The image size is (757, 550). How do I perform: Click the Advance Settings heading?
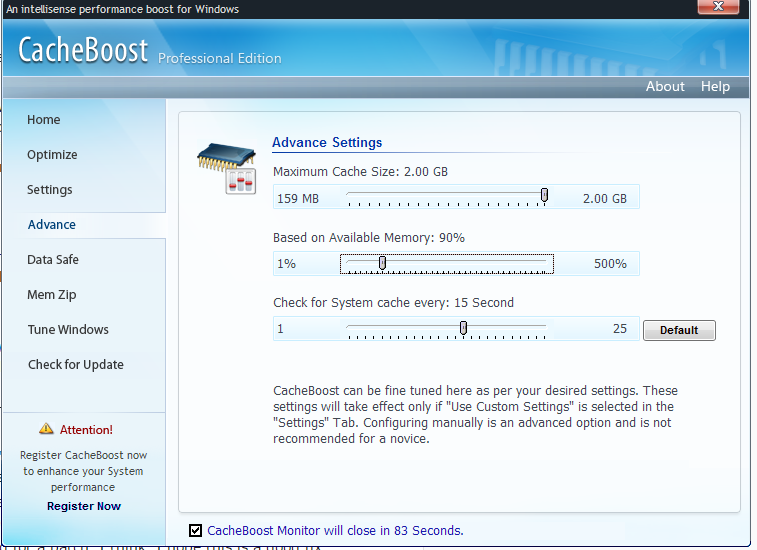327,142
